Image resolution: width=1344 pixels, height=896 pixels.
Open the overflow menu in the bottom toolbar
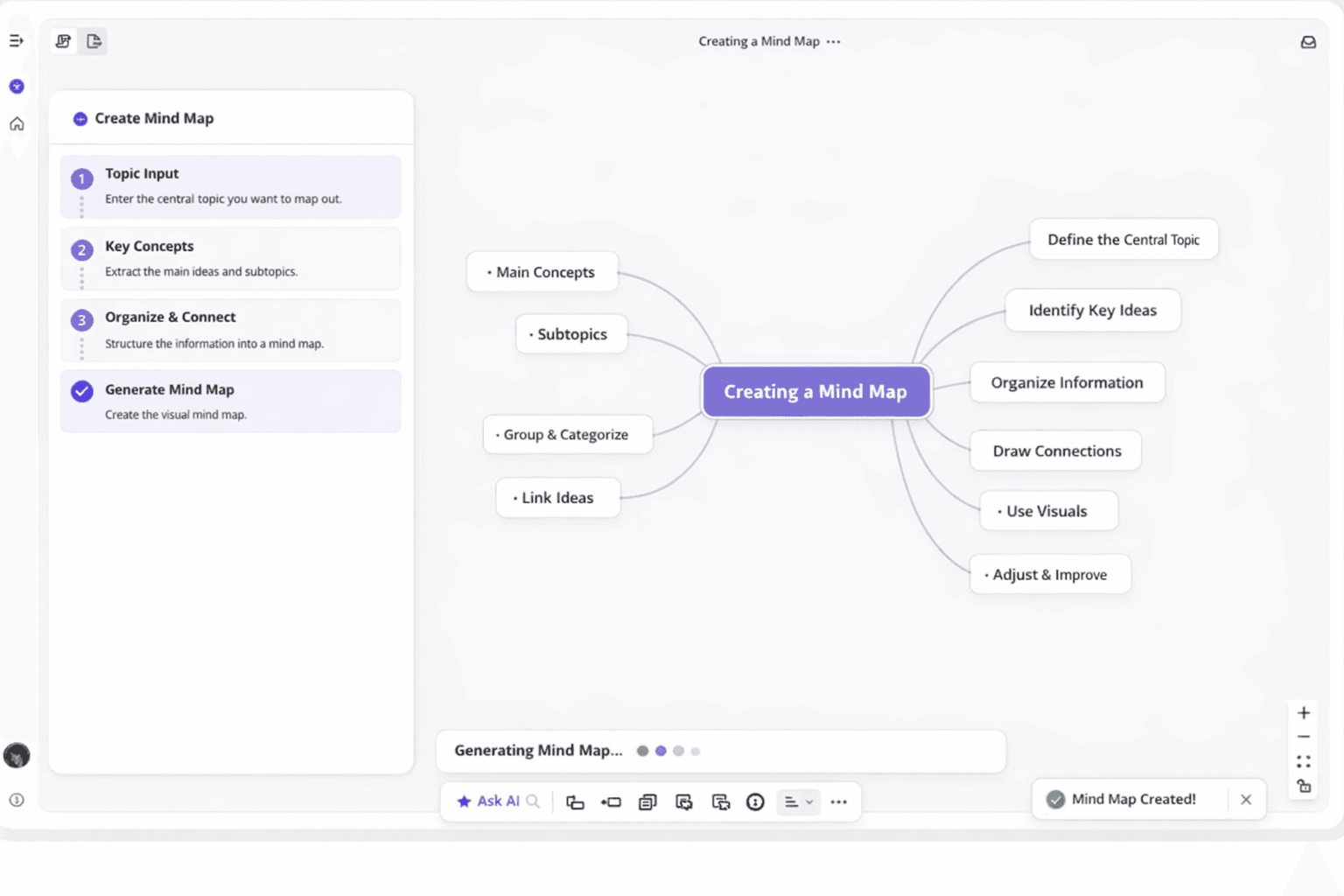839,802
